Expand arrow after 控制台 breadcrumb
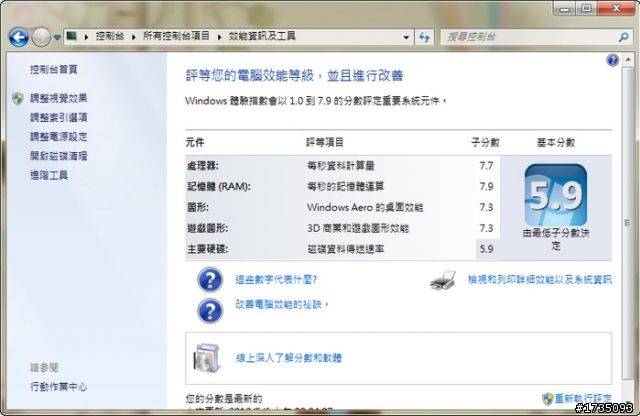The width and height of the screenshot is (640, 416). [x=133, y=37]
